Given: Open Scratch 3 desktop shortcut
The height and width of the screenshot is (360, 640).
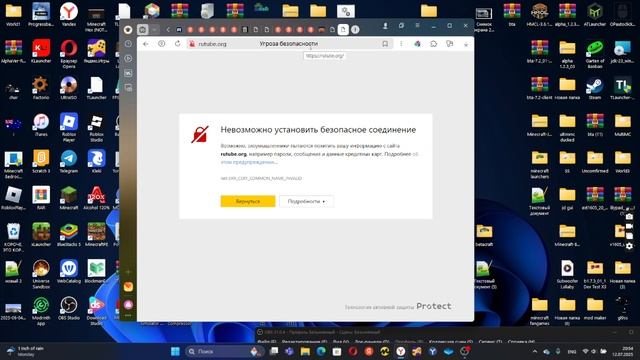Looking at the screenshot, I should coord(41,161).
